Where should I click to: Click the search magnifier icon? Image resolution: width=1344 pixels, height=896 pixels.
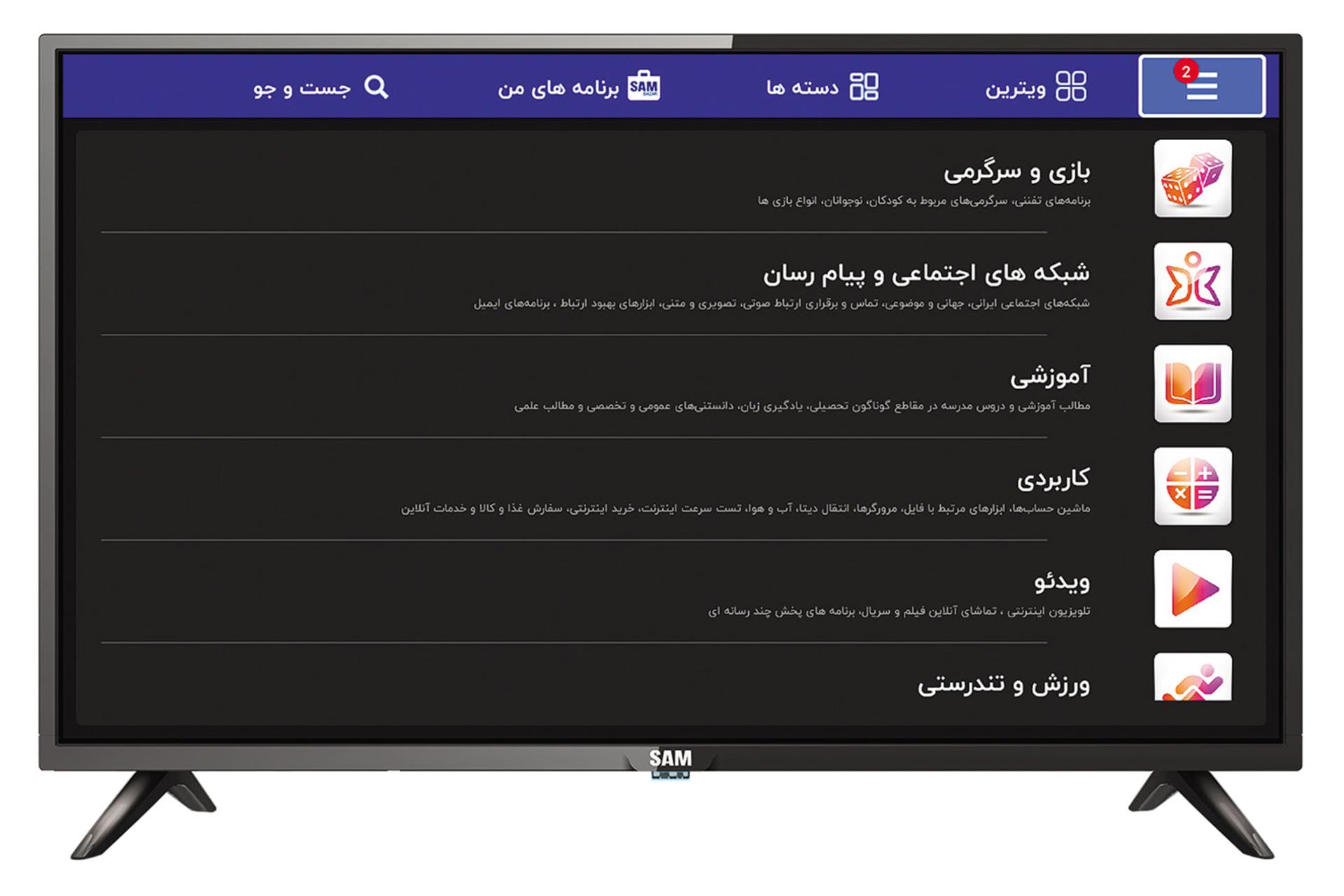coord(376,87)
